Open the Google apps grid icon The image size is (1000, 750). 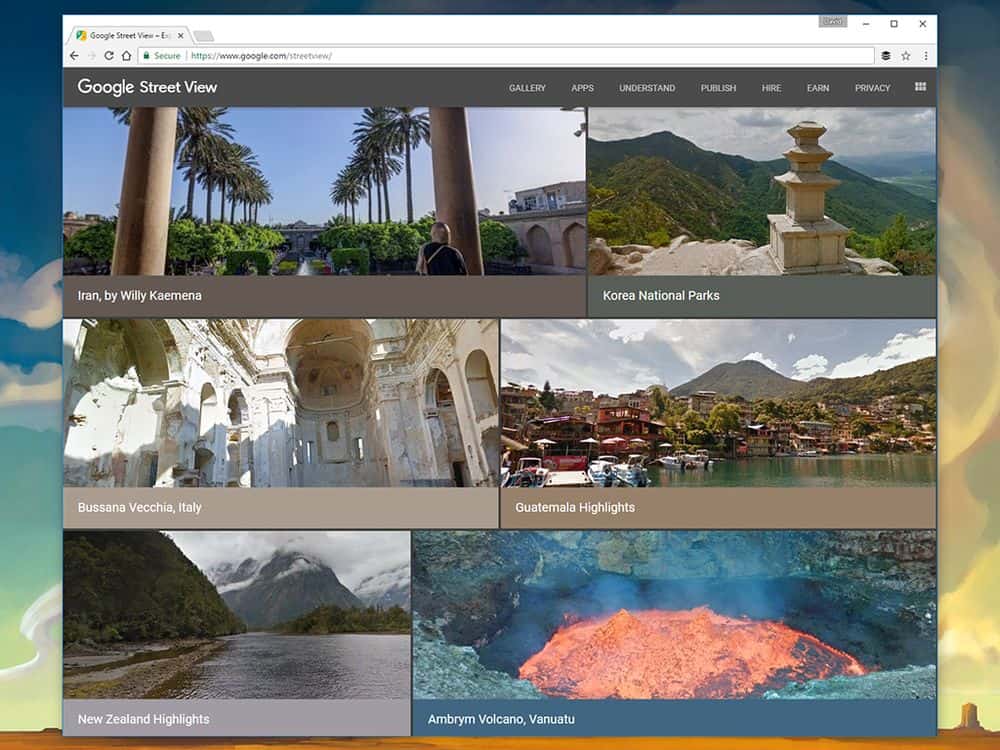[x=920, y=87]
